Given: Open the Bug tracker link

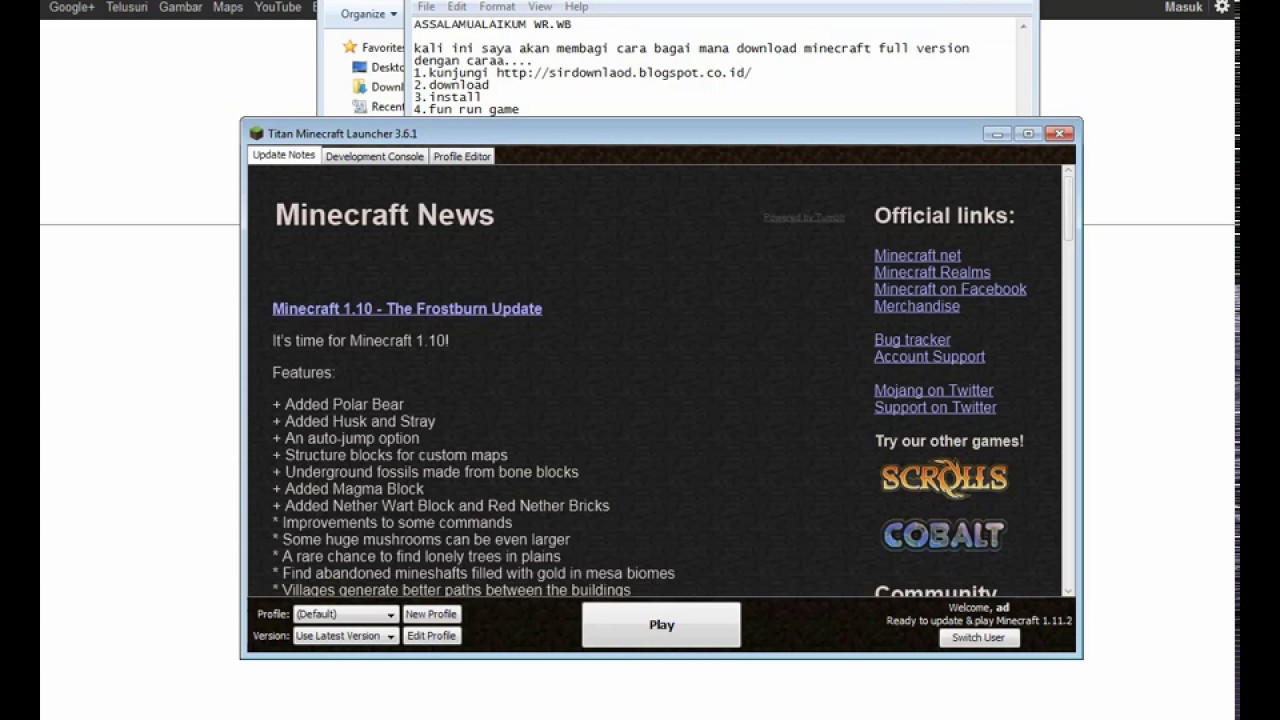Looking at the screenshot, I should point(912,340).
